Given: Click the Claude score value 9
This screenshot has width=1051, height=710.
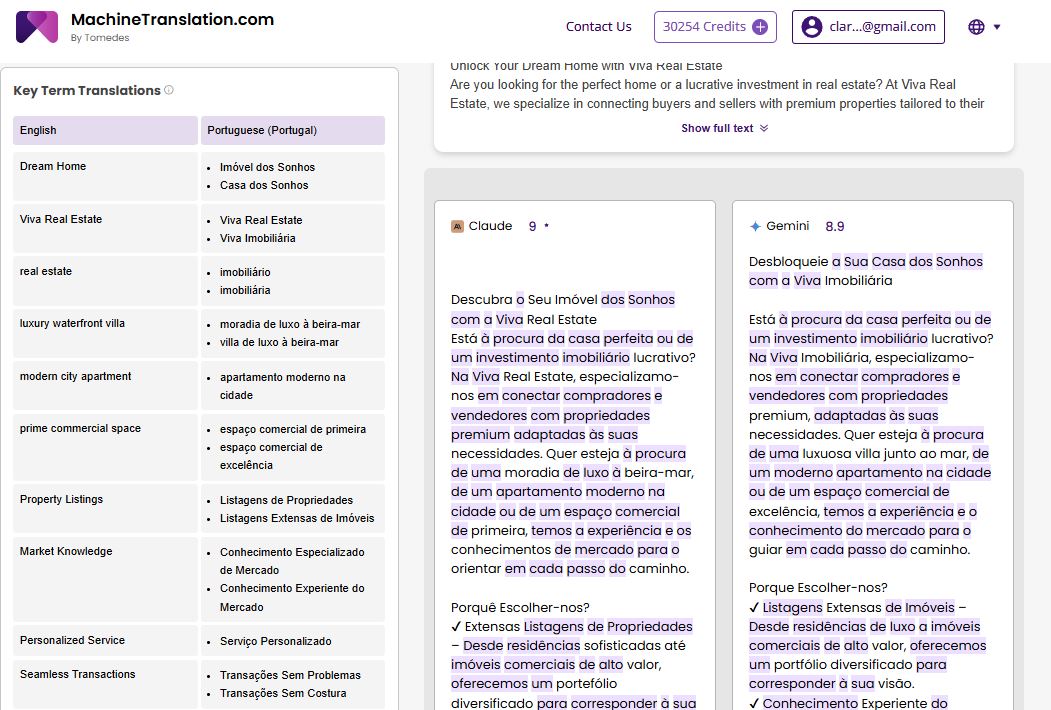Looking at the screenshot, I should pyautogui.click(x=532, y=226).
